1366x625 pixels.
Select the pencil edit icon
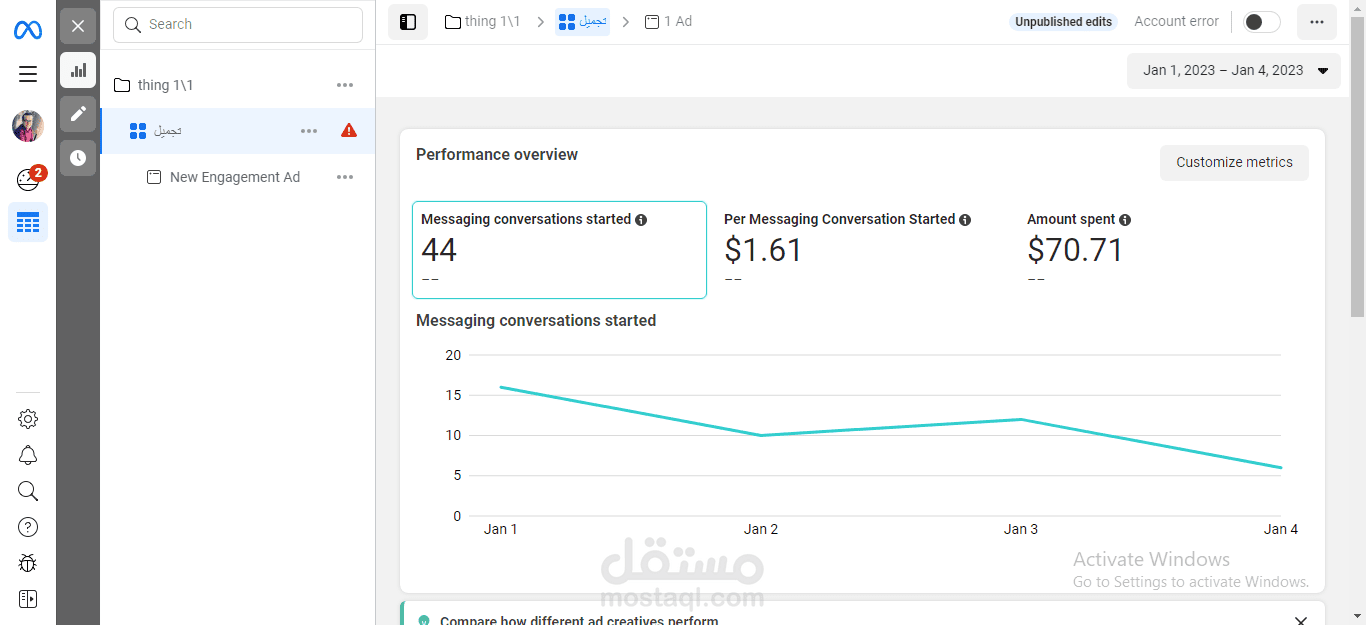tap(78, 114)
